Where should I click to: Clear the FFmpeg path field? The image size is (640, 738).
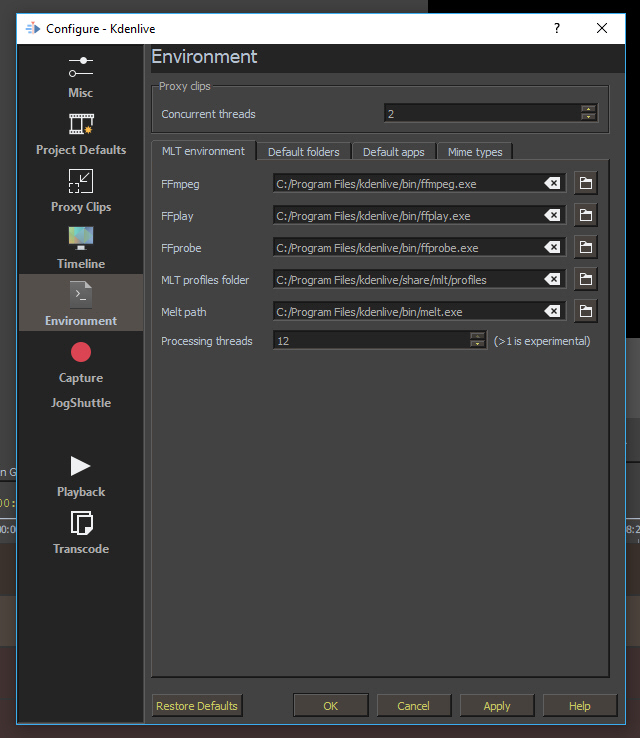click(x=552, y=183)
